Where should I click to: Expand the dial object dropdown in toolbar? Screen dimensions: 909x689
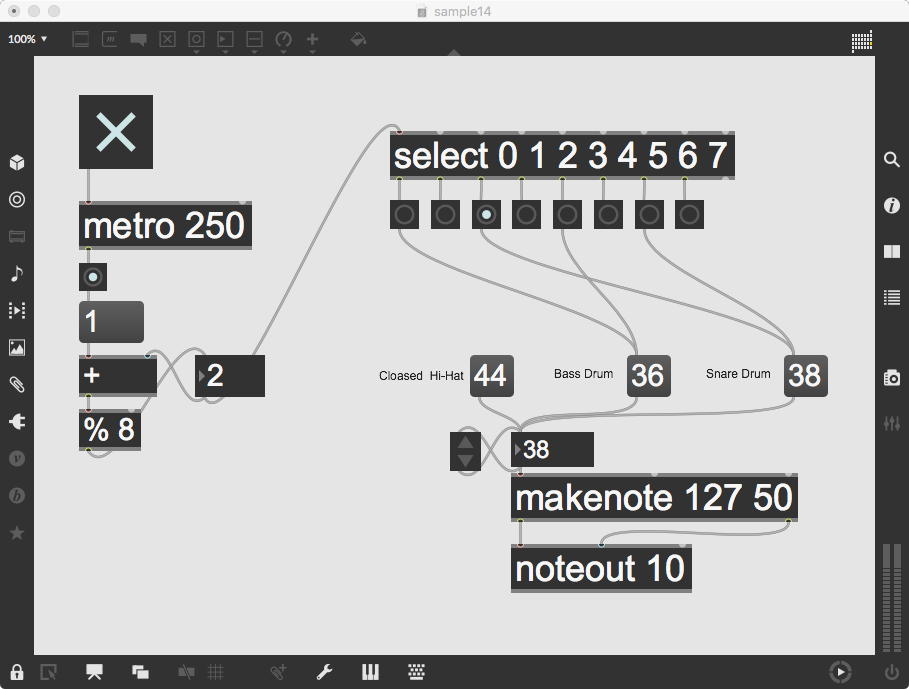point(283,52)
